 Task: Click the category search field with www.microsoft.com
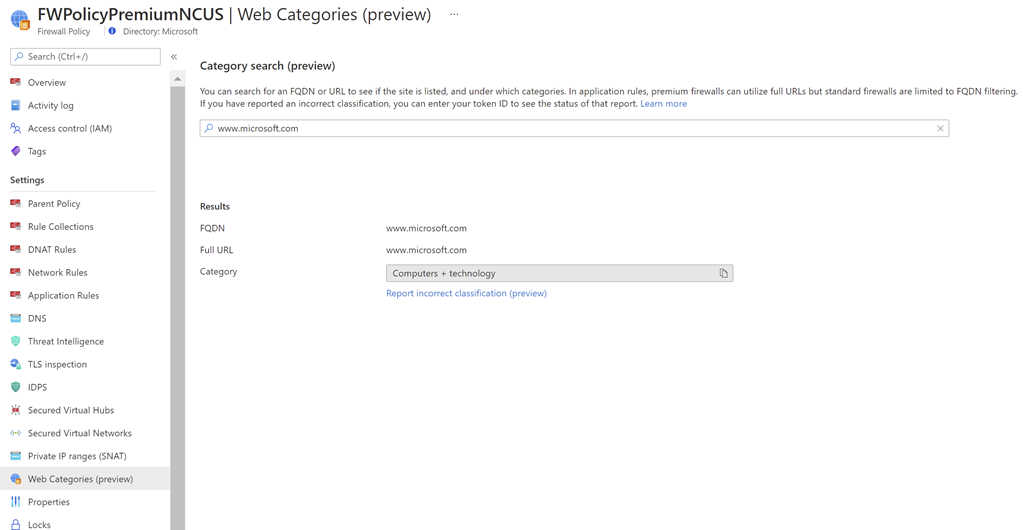(574, 129)
